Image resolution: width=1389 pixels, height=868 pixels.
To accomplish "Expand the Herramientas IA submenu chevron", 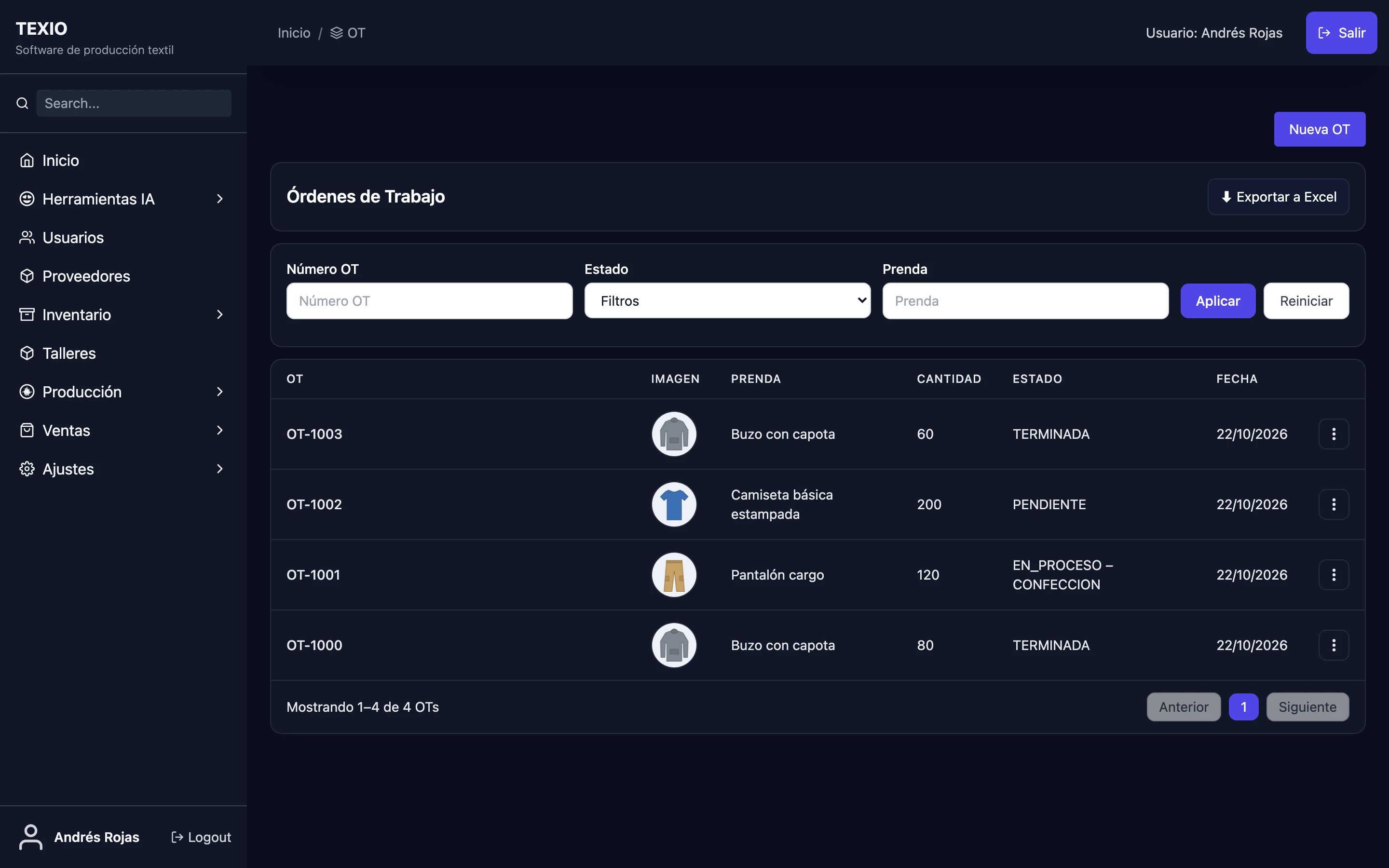I will (x=220, y=199).
